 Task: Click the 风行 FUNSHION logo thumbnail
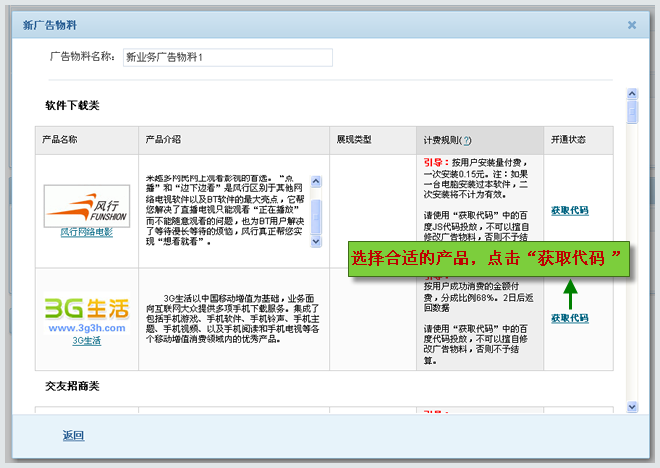pos(87,206)
